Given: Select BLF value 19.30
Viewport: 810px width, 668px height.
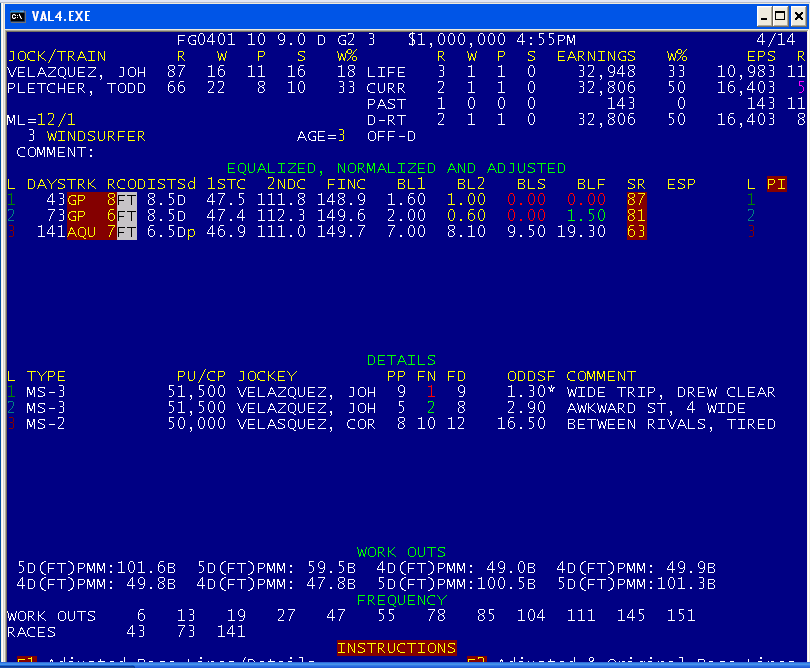Looking at the screenshot, I should (581, 231).
